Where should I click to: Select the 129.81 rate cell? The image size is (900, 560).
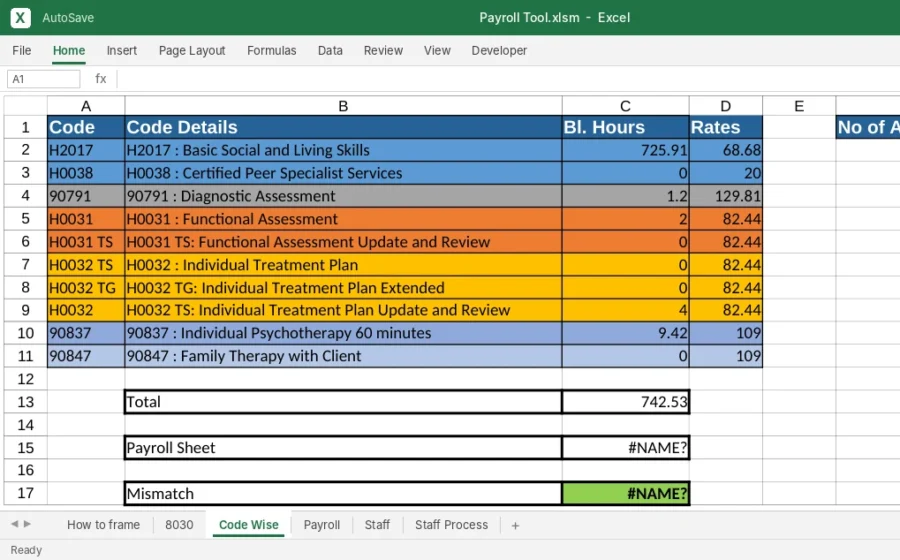(x=726, y=196)
